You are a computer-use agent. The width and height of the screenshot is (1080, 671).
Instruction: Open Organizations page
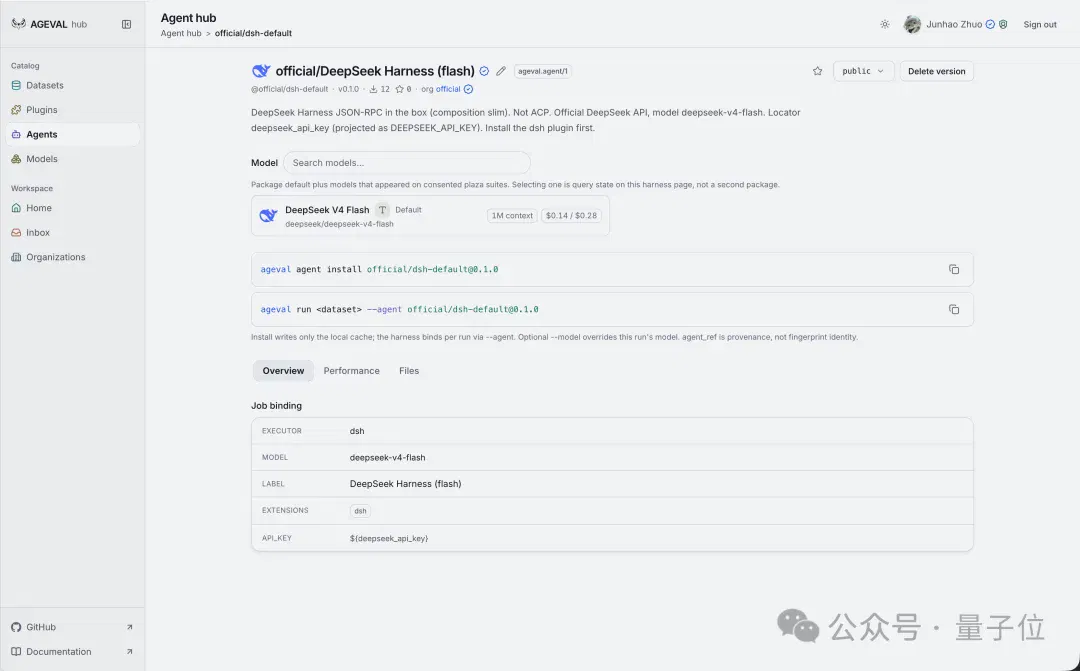(x=72, y=257)
